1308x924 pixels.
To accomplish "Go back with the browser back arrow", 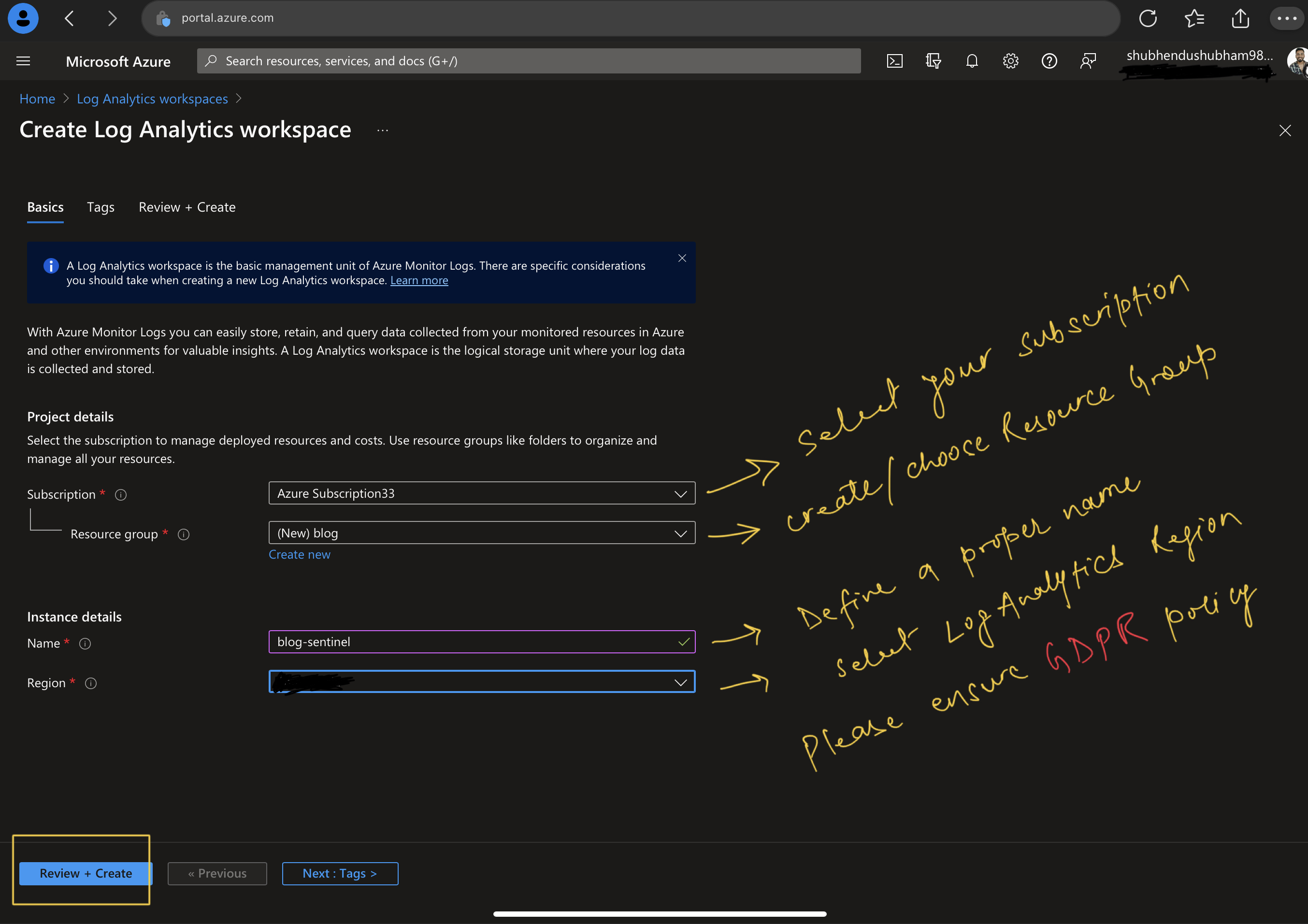I will coord(70,18).
